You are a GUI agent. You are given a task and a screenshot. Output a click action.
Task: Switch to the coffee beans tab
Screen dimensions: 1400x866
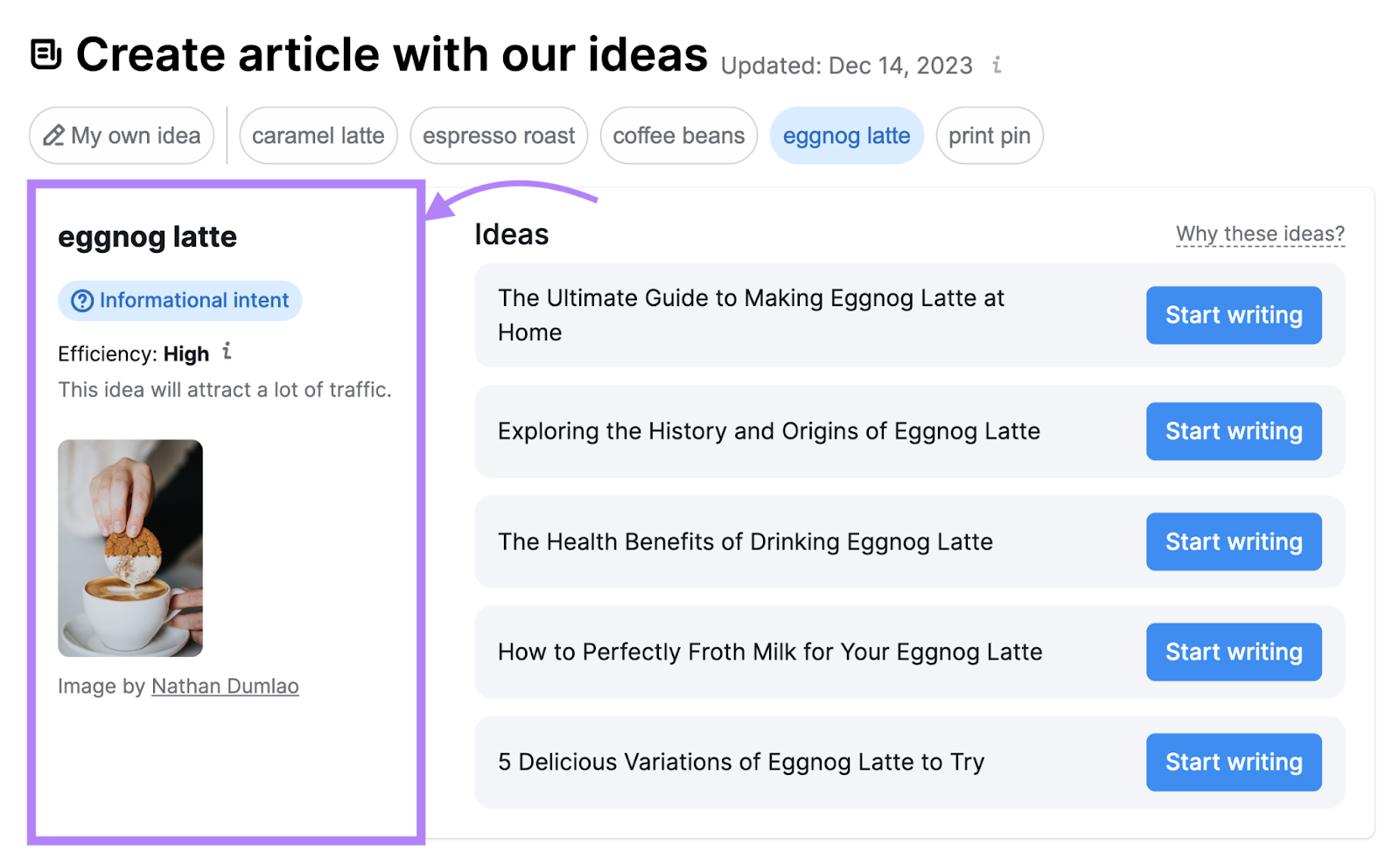tap(678, 136)
